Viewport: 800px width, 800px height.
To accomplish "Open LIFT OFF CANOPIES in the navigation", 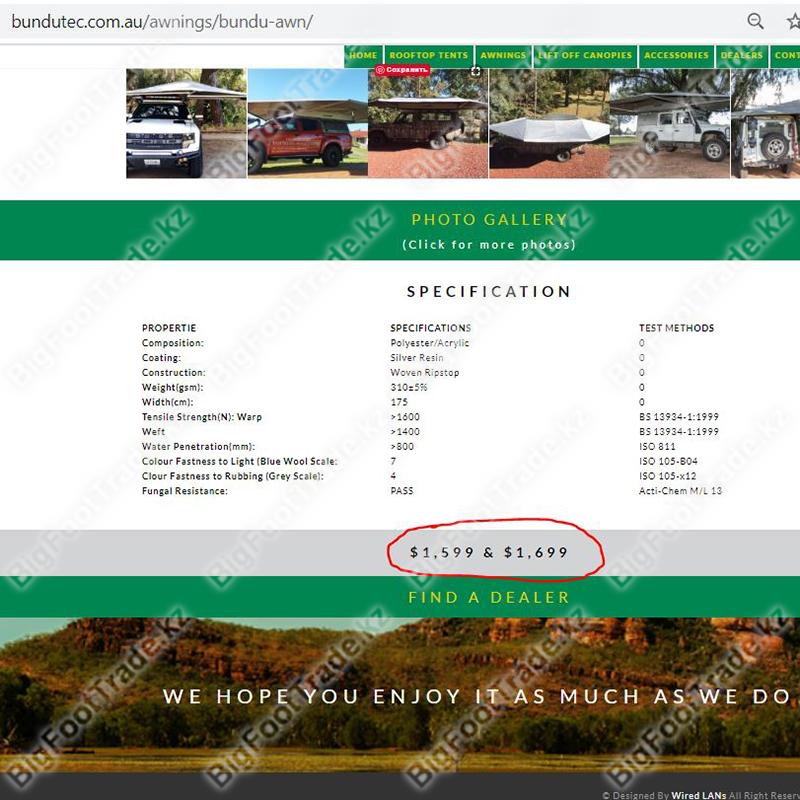I will (x=585, y=56).
